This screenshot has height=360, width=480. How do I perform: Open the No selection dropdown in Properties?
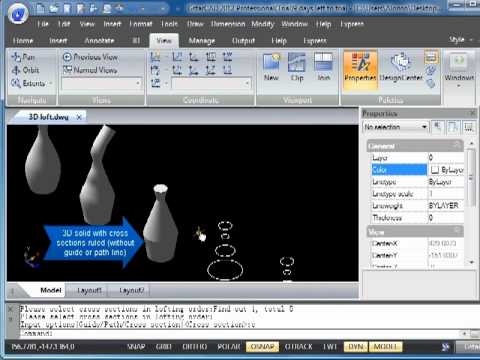tap(395, 127)
